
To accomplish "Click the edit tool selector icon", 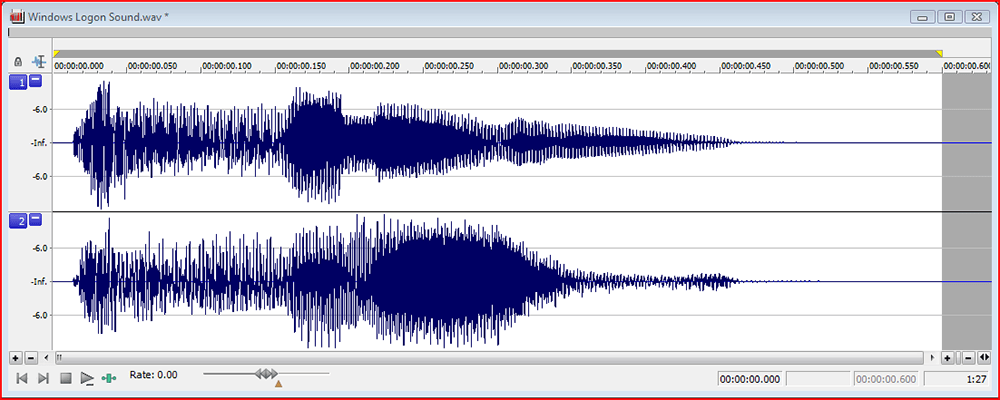I will tap(39, 62).
